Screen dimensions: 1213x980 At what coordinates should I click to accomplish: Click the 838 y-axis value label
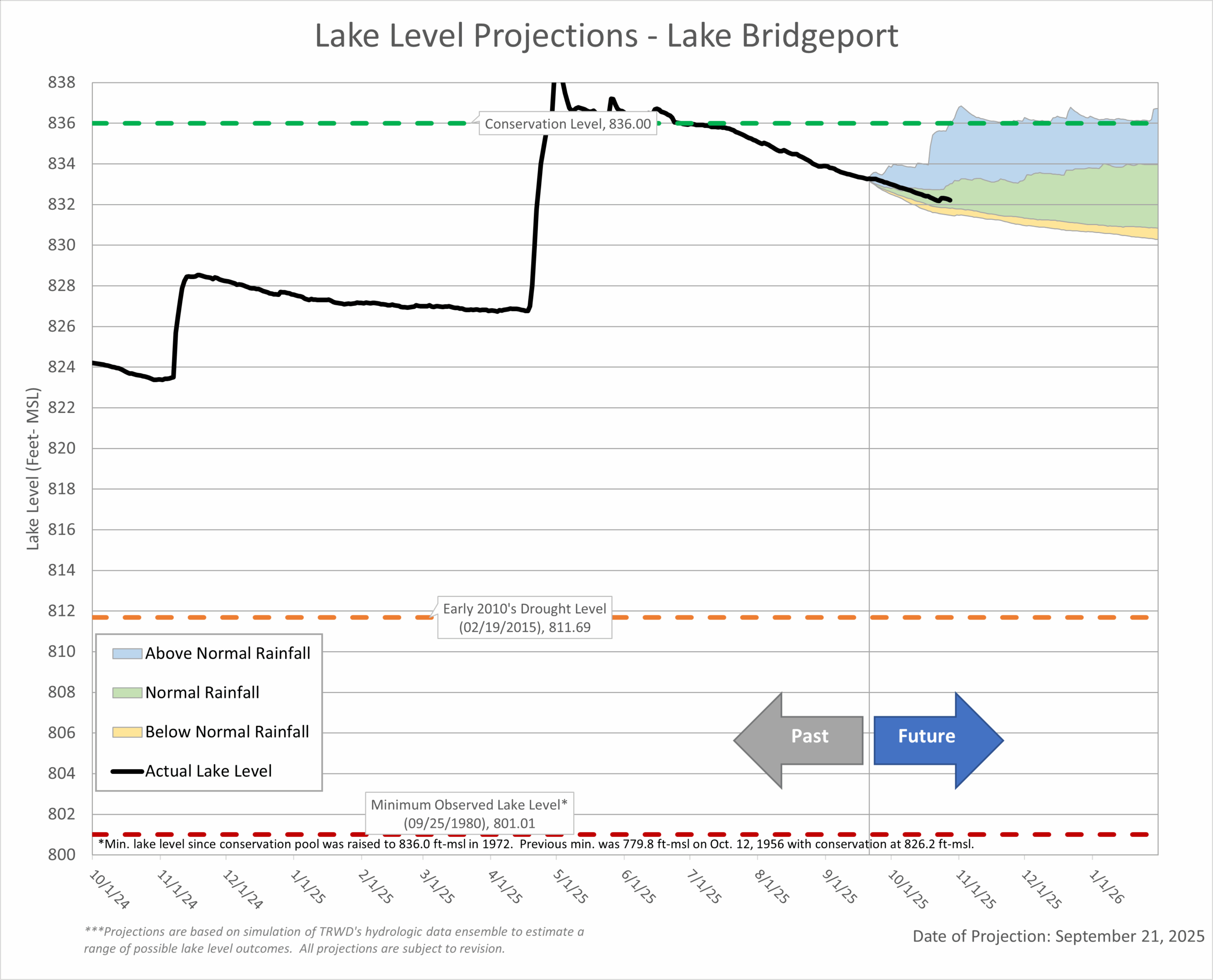point(62,82)
